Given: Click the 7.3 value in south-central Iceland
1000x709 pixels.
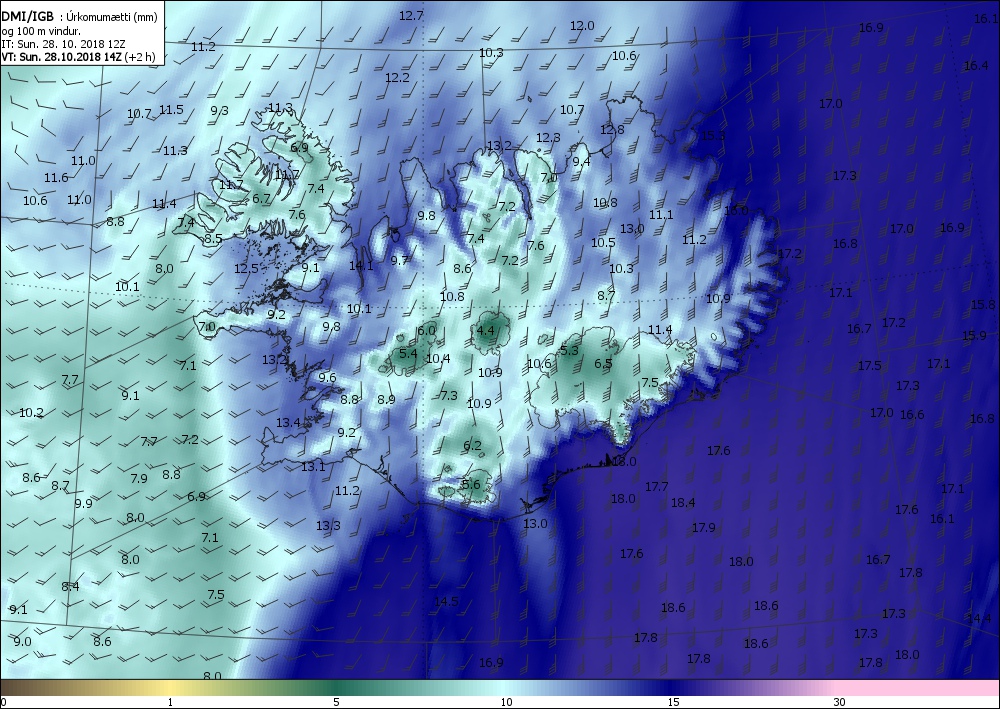Looking at the screenshot, I should tap(449, 395).
